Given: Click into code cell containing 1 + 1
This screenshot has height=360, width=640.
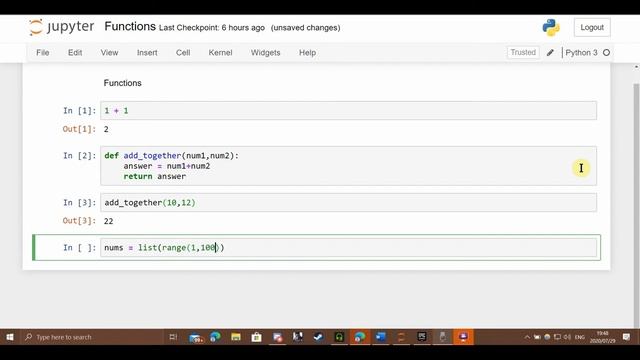Looking at the screenshot, I should (x=348, y=111).
